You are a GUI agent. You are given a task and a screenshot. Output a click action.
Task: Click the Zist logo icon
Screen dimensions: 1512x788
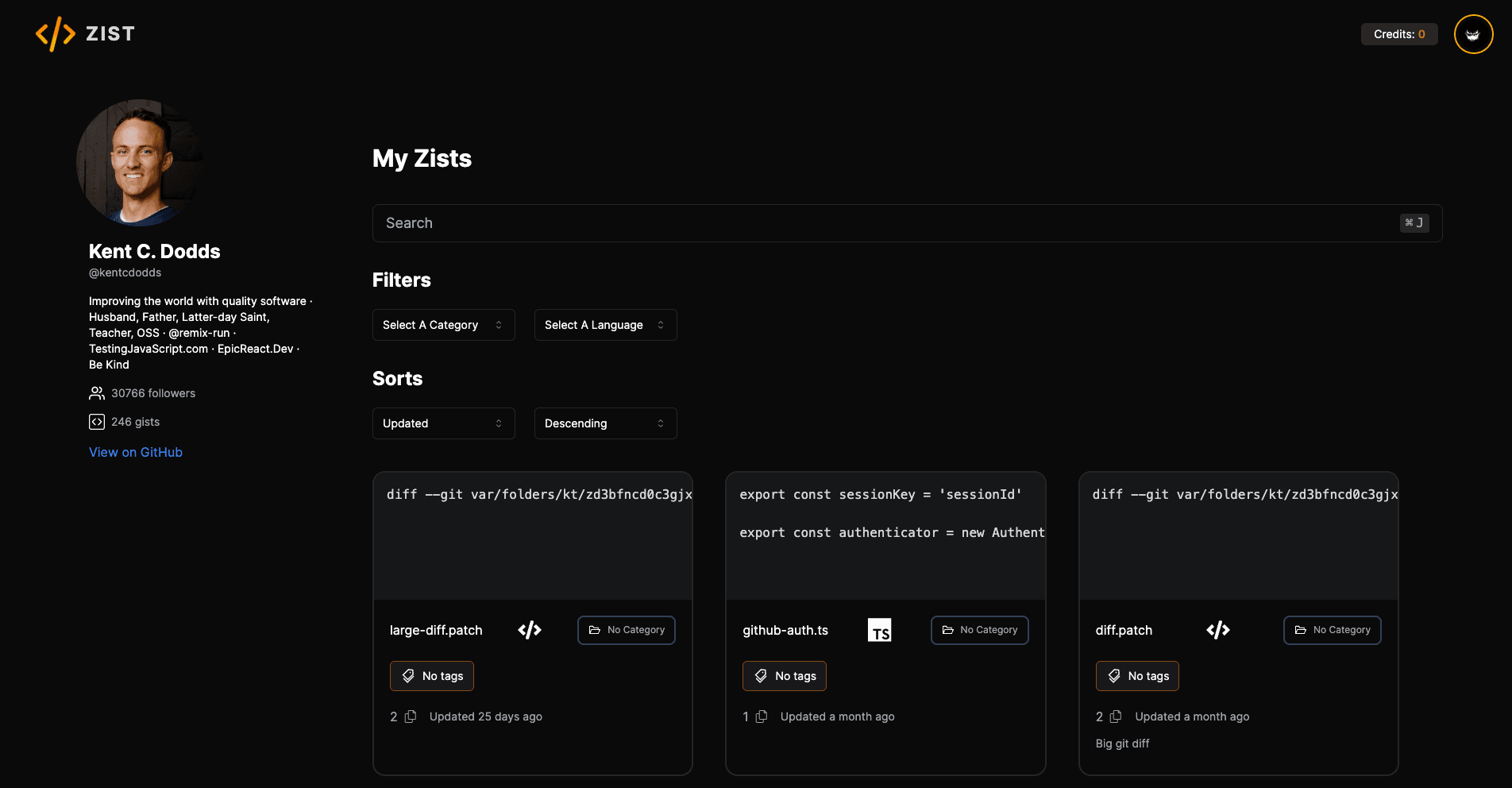56,34
